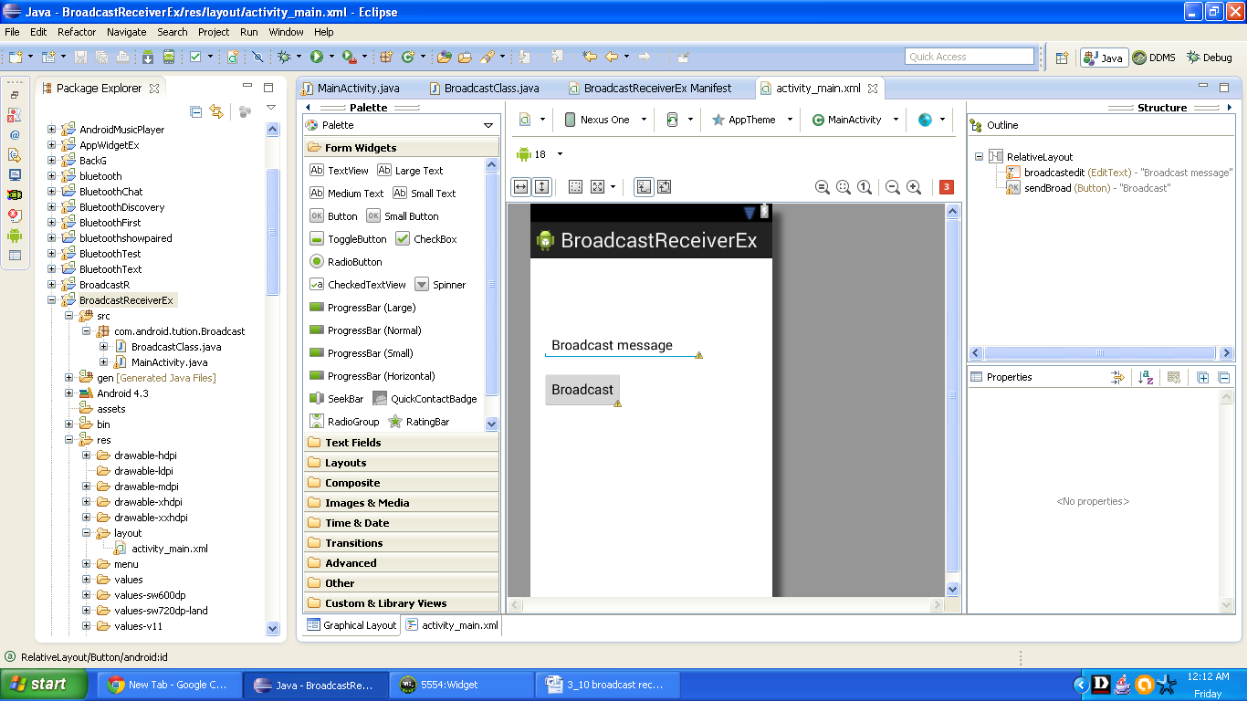Click the zoom to 100% icon
This screenshot has width=1247, height=701.
(x=864, y=187)
